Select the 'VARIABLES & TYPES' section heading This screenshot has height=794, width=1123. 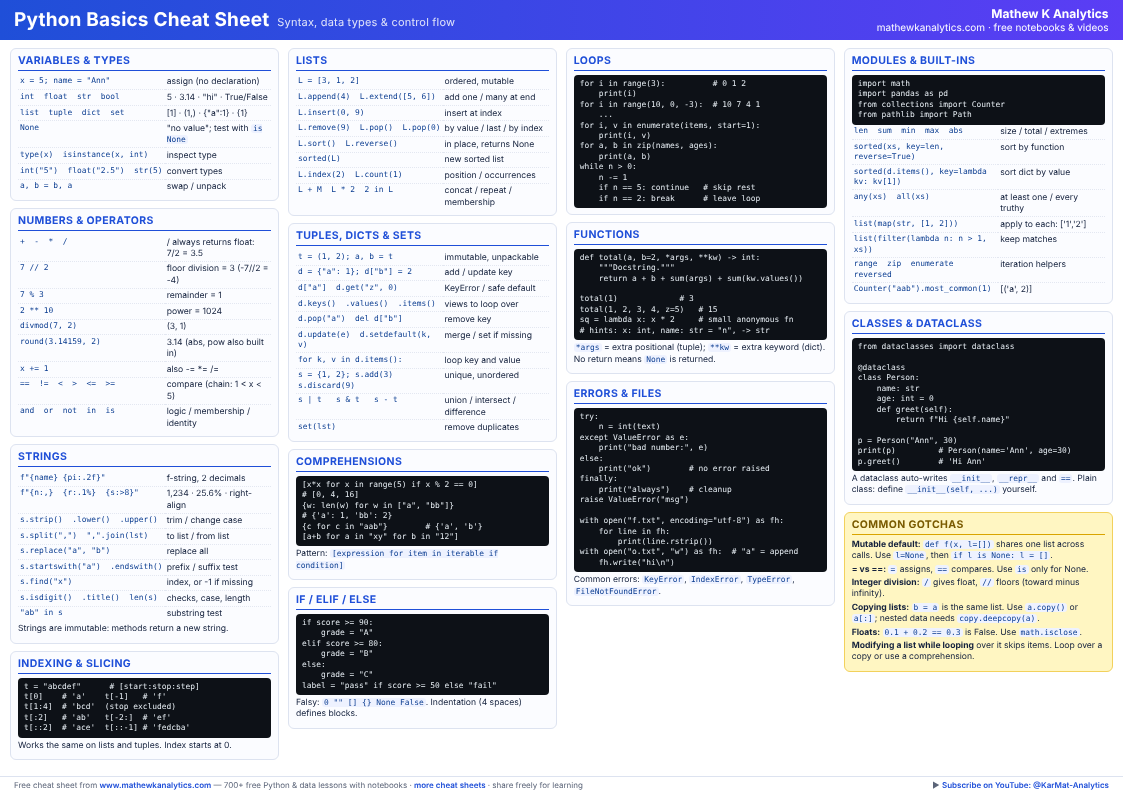point(74,60)
